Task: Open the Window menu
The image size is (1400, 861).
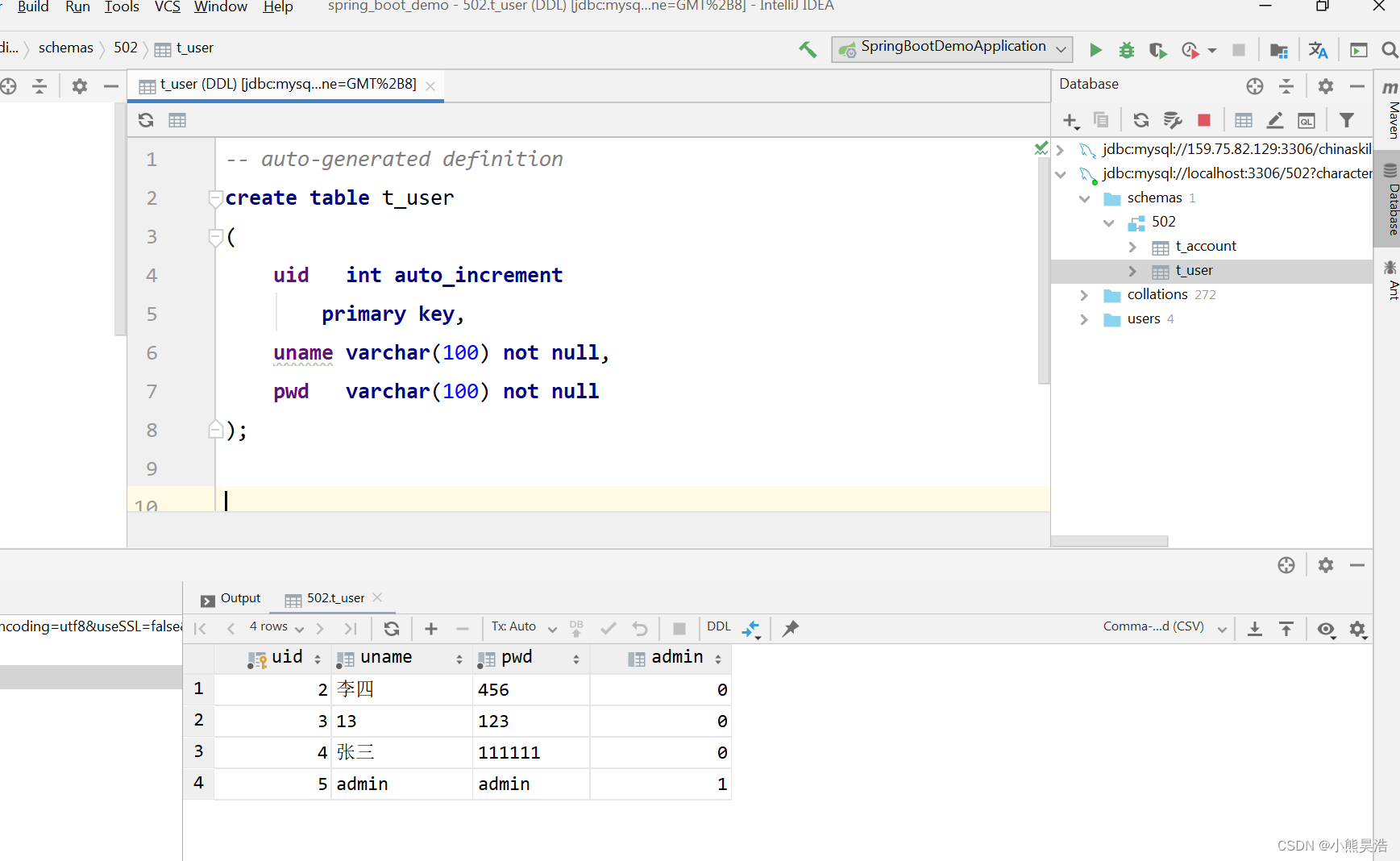Action: click(x=221, y=6)
